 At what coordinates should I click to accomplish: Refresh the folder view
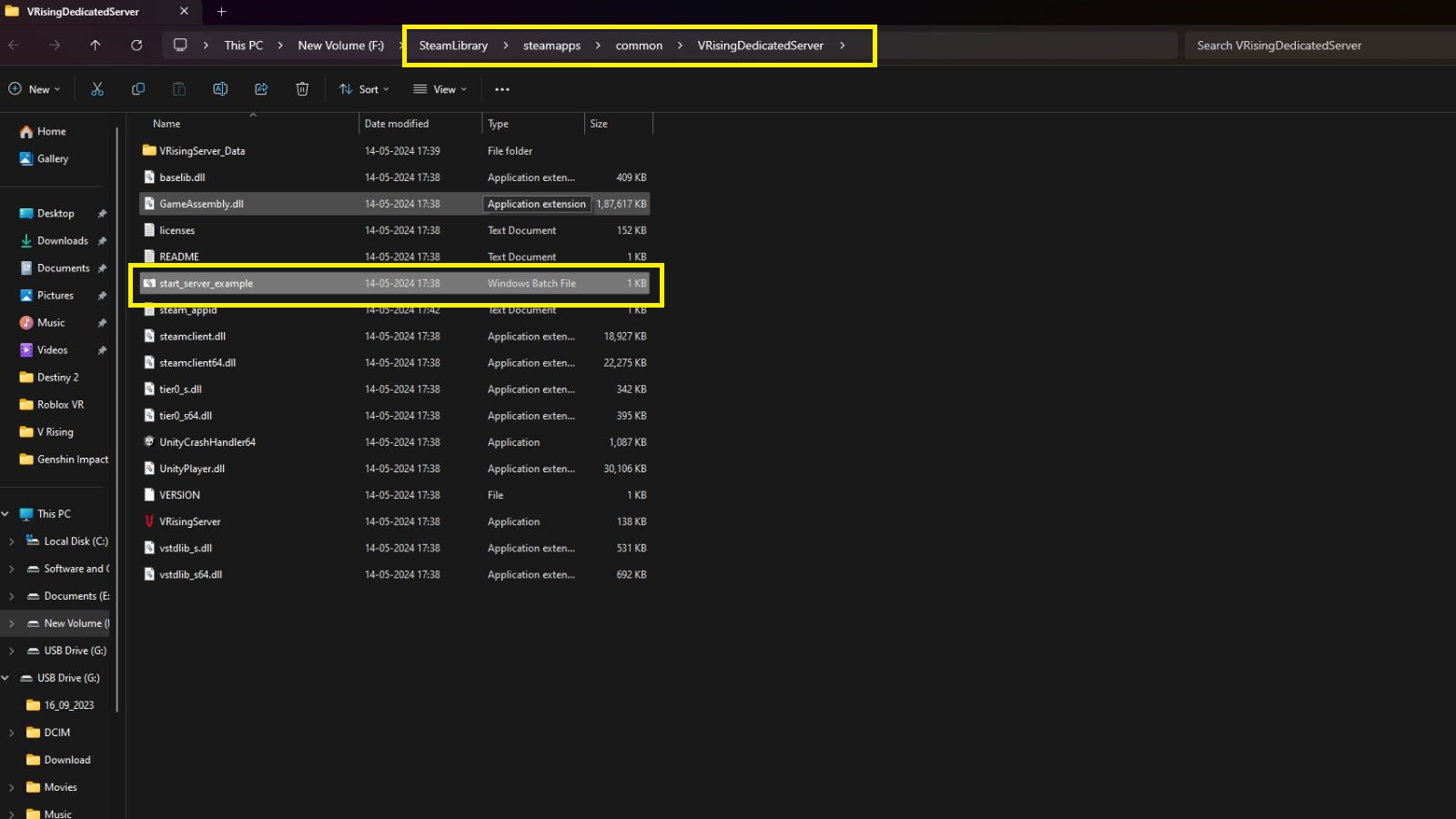(136, 45)
